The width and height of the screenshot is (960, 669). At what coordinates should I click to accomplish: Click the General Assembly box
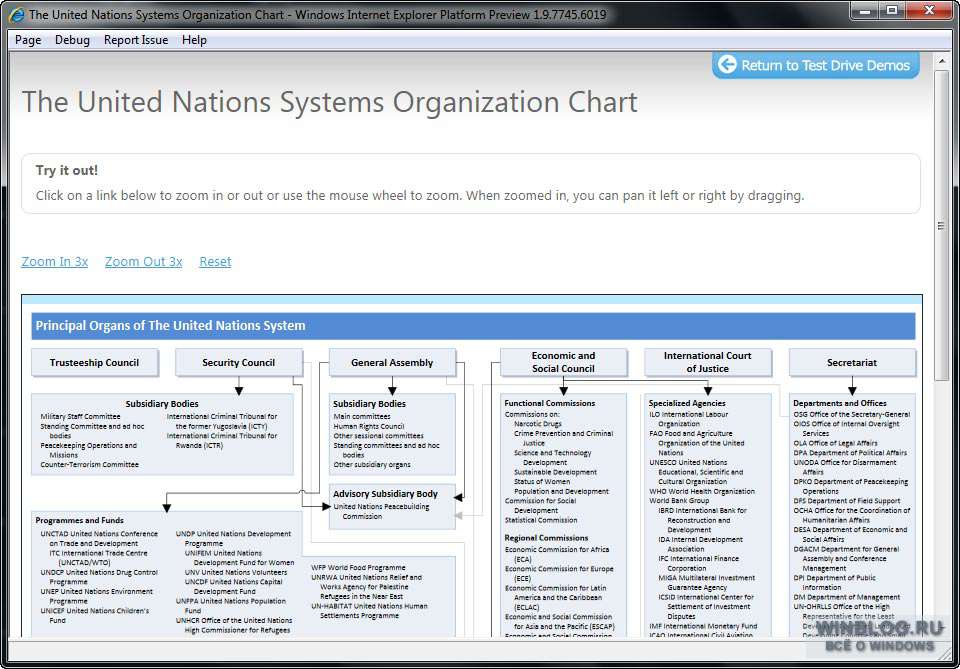(x=392, y=362)
